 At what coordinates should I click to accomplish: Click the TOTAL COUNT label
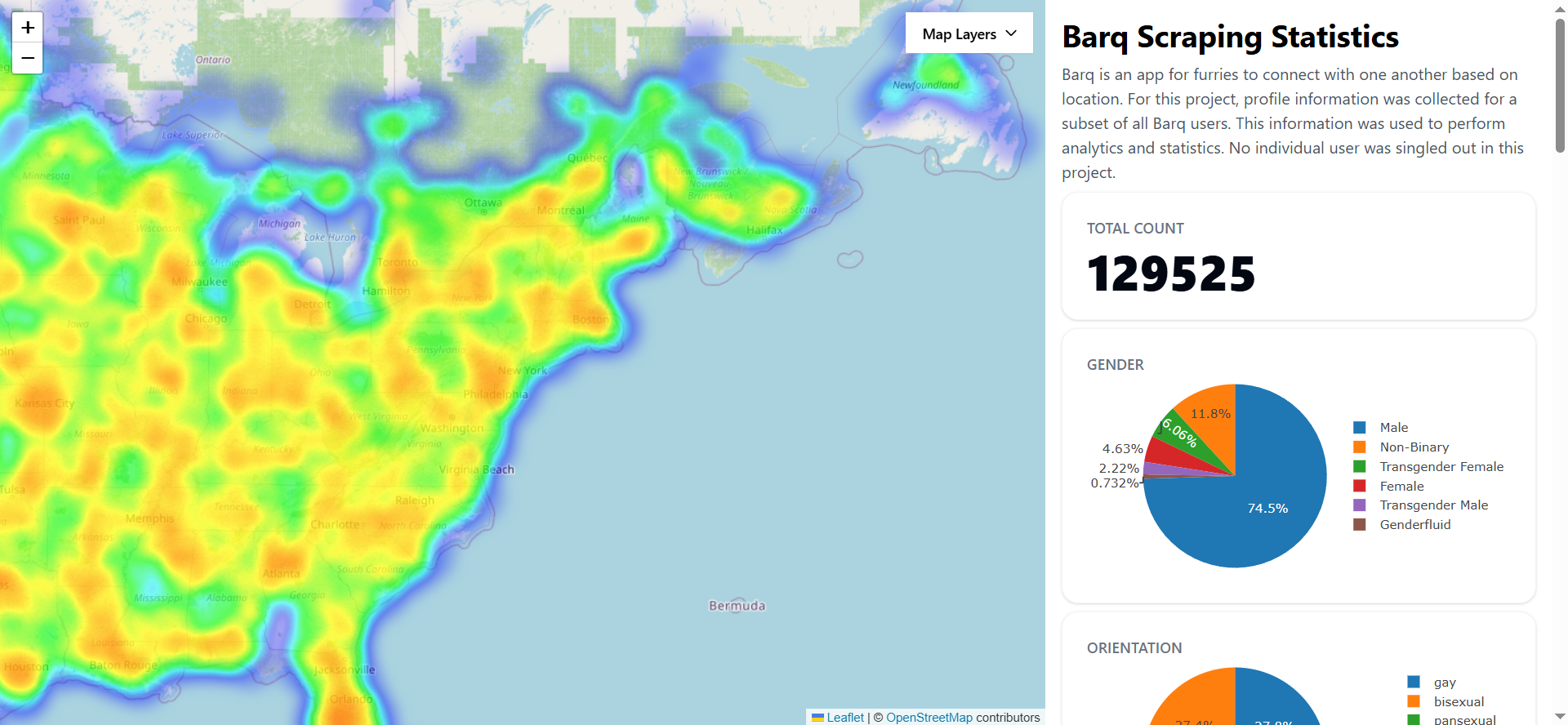point(1135,229)
